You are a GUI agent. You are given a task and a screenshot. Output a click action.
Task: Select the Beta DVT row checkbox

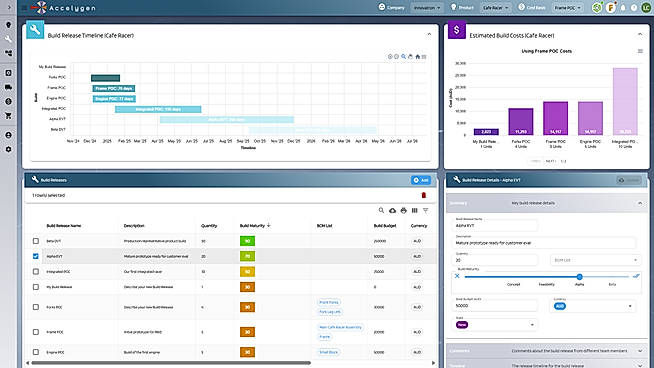36,241
